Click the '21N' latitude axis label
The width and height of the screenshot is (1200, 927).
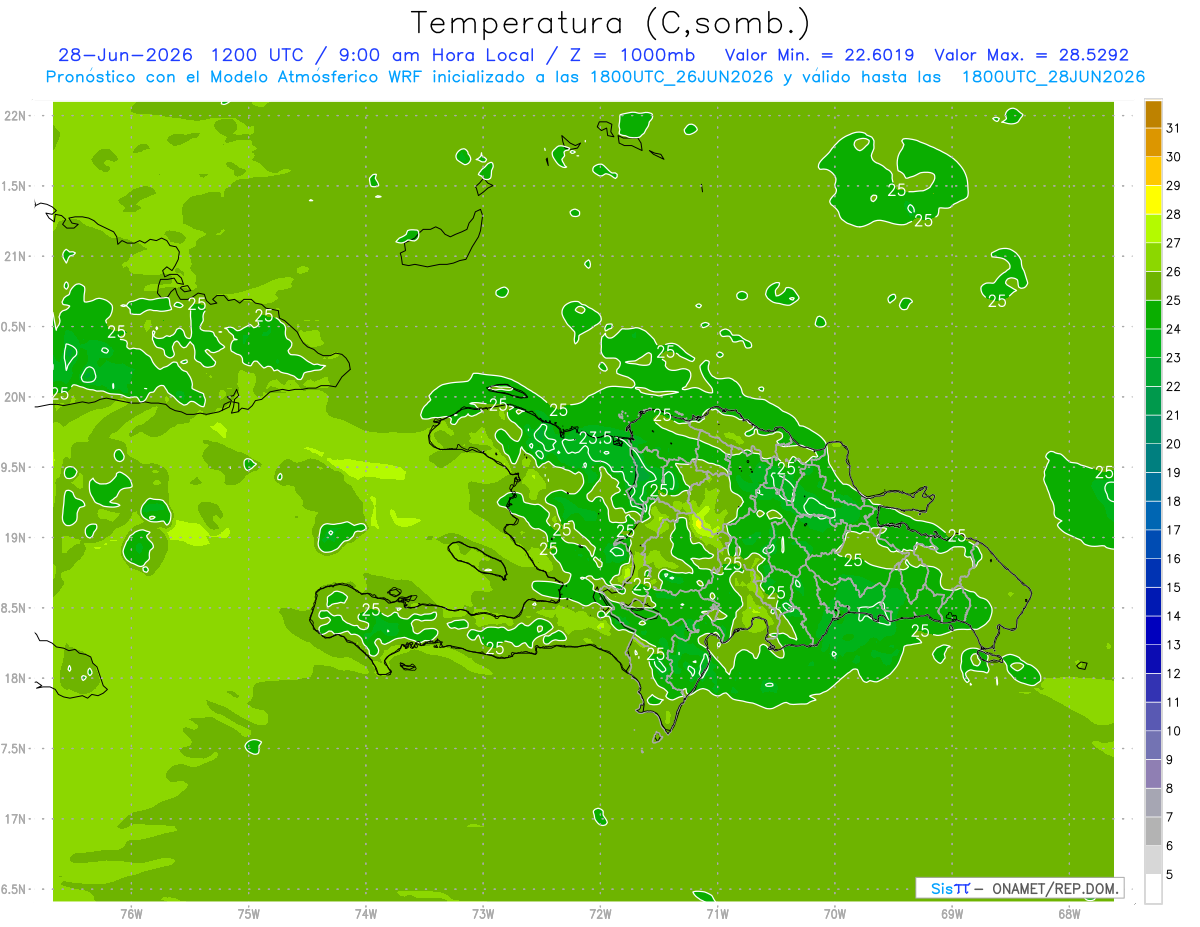click(15, 256)
